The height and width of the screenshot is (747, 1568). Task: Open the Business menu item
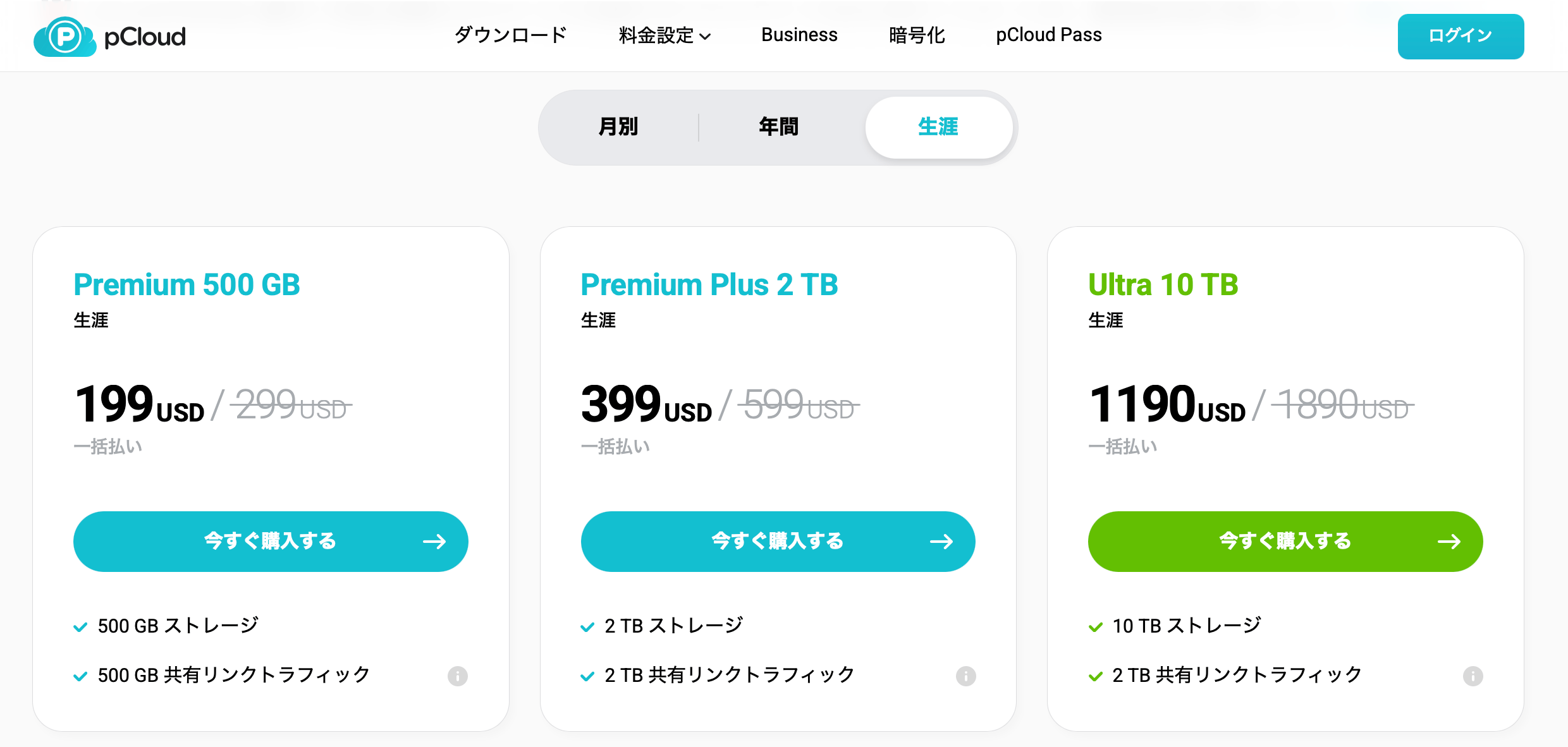click(799, 35)
